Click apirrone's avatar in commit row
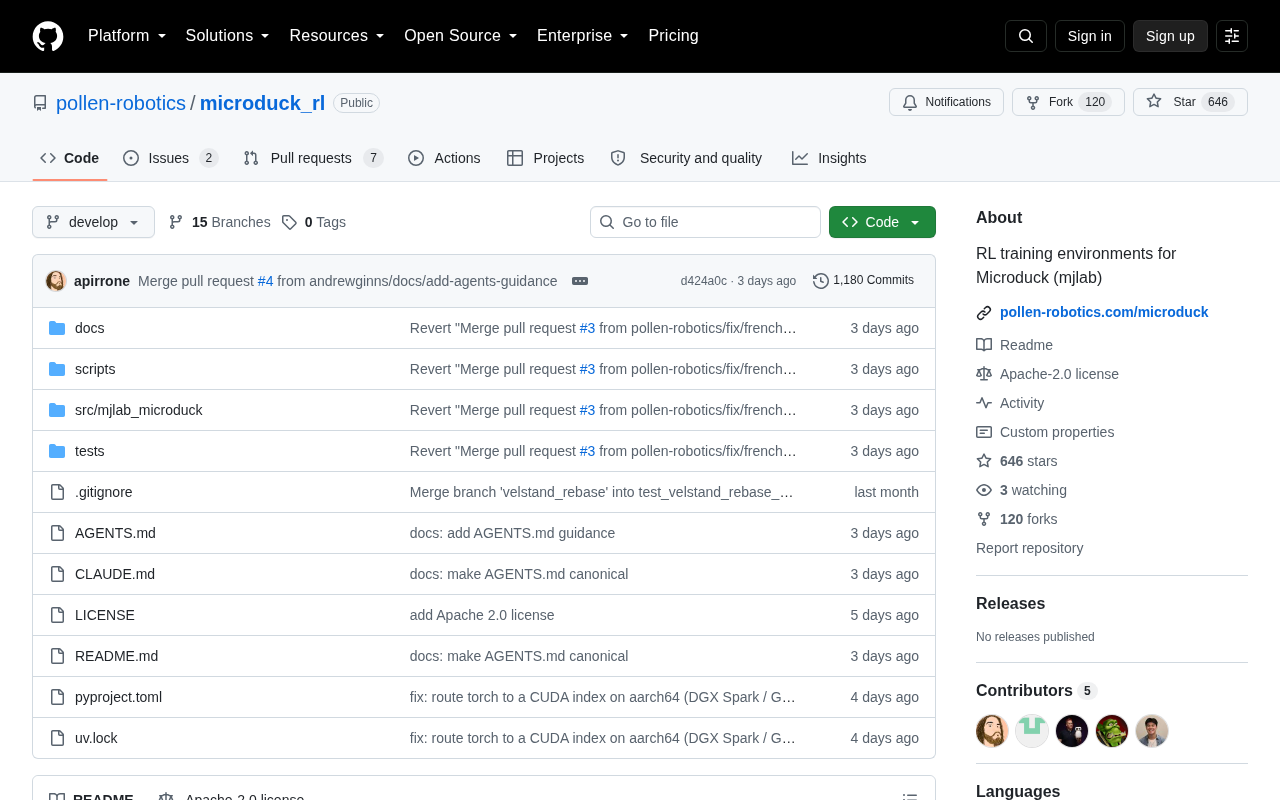The height and width of the screenshot is (800, 1280). [x=56, y=281]
